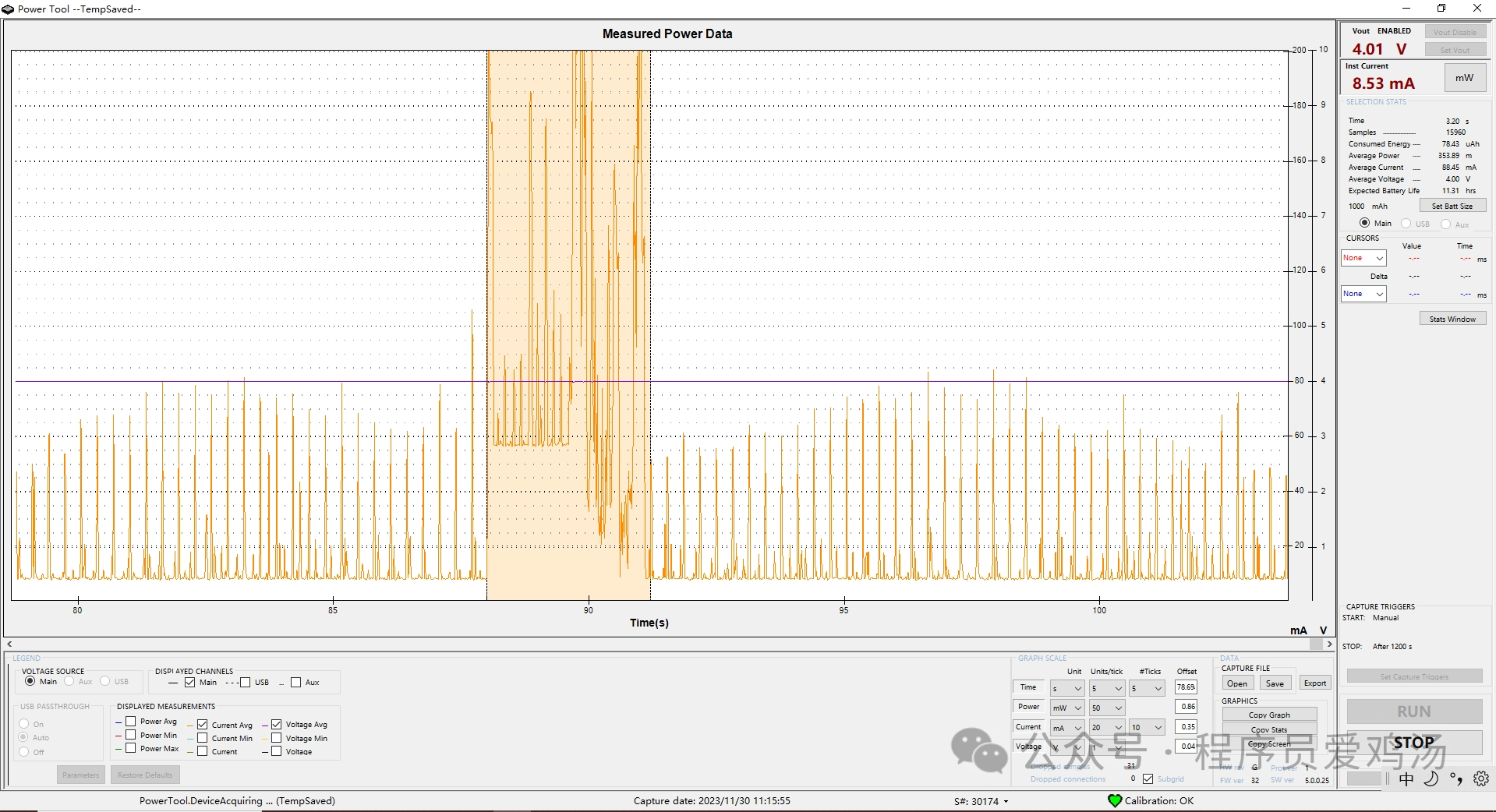Click the Capture date status bar text

pyautogui.click(x=712, y=801)
